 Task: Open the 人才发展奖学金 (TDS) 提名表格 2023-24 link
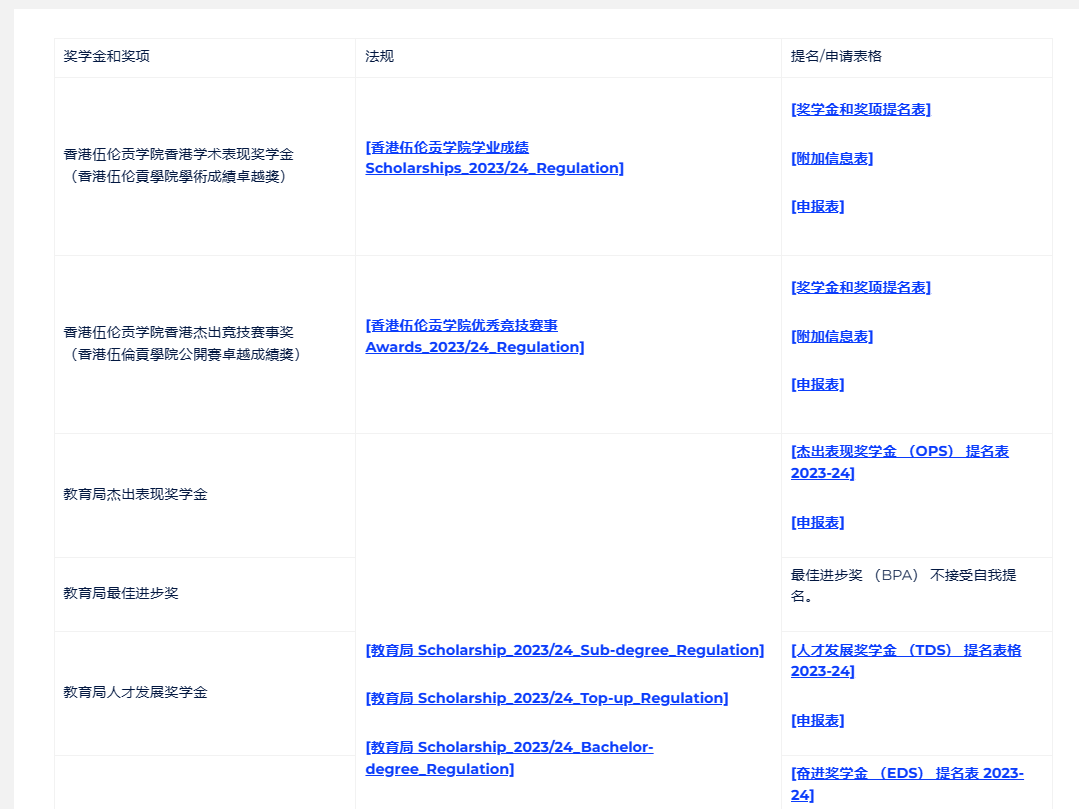(x=906, y=660)
